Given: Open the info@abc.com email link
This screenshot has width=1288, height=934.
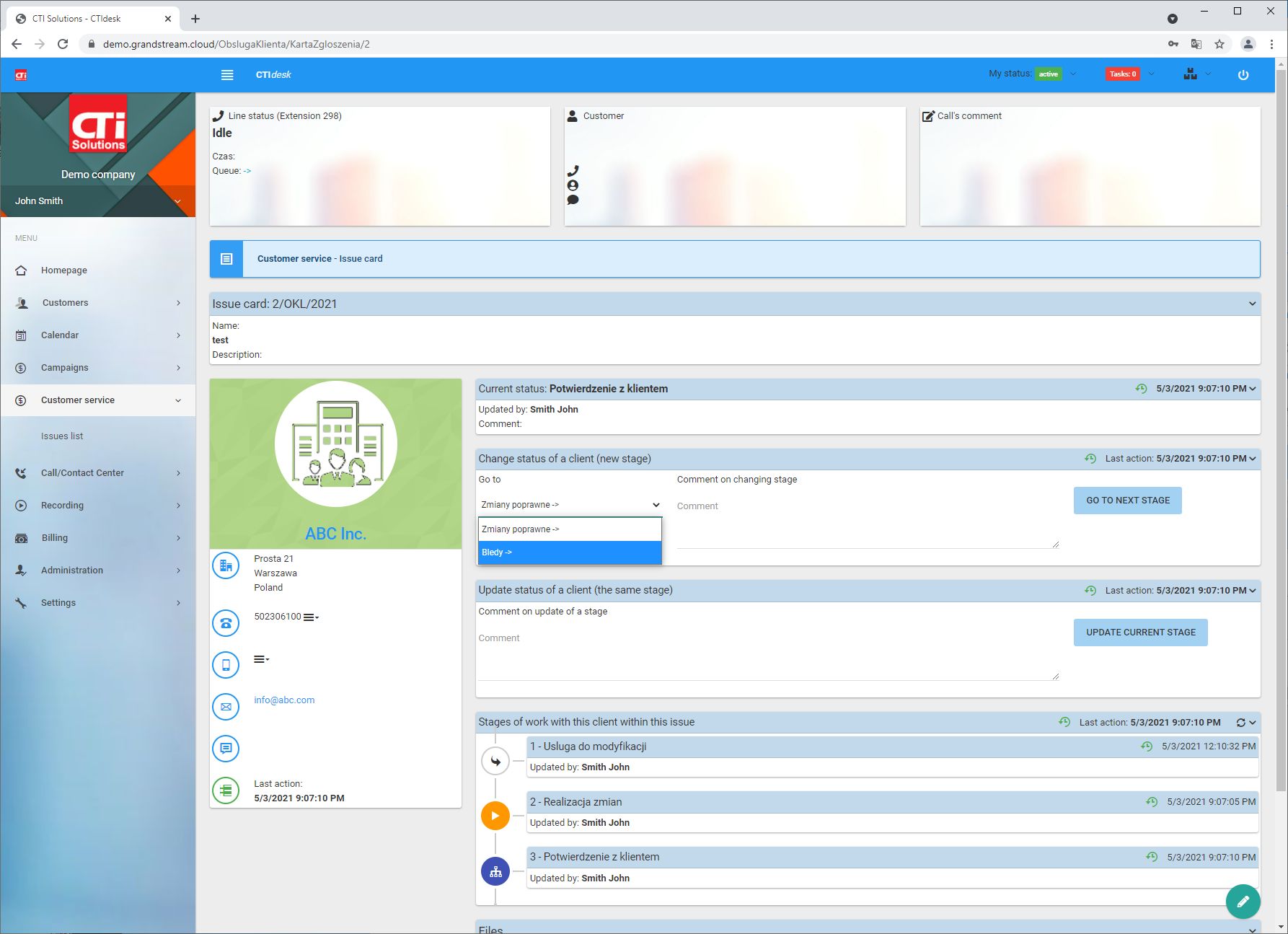Looking at the screenshot, I should pos(284,700).
